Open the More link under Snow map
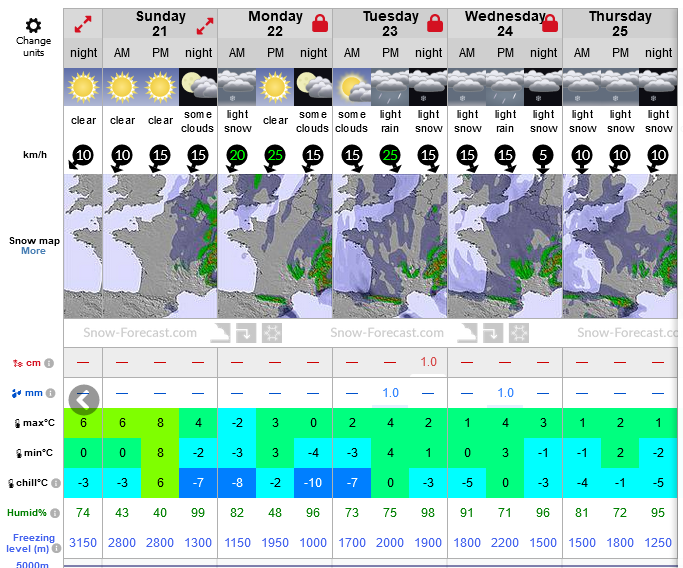The width and height of the screenshot is (683, 568). pos(33,251)
